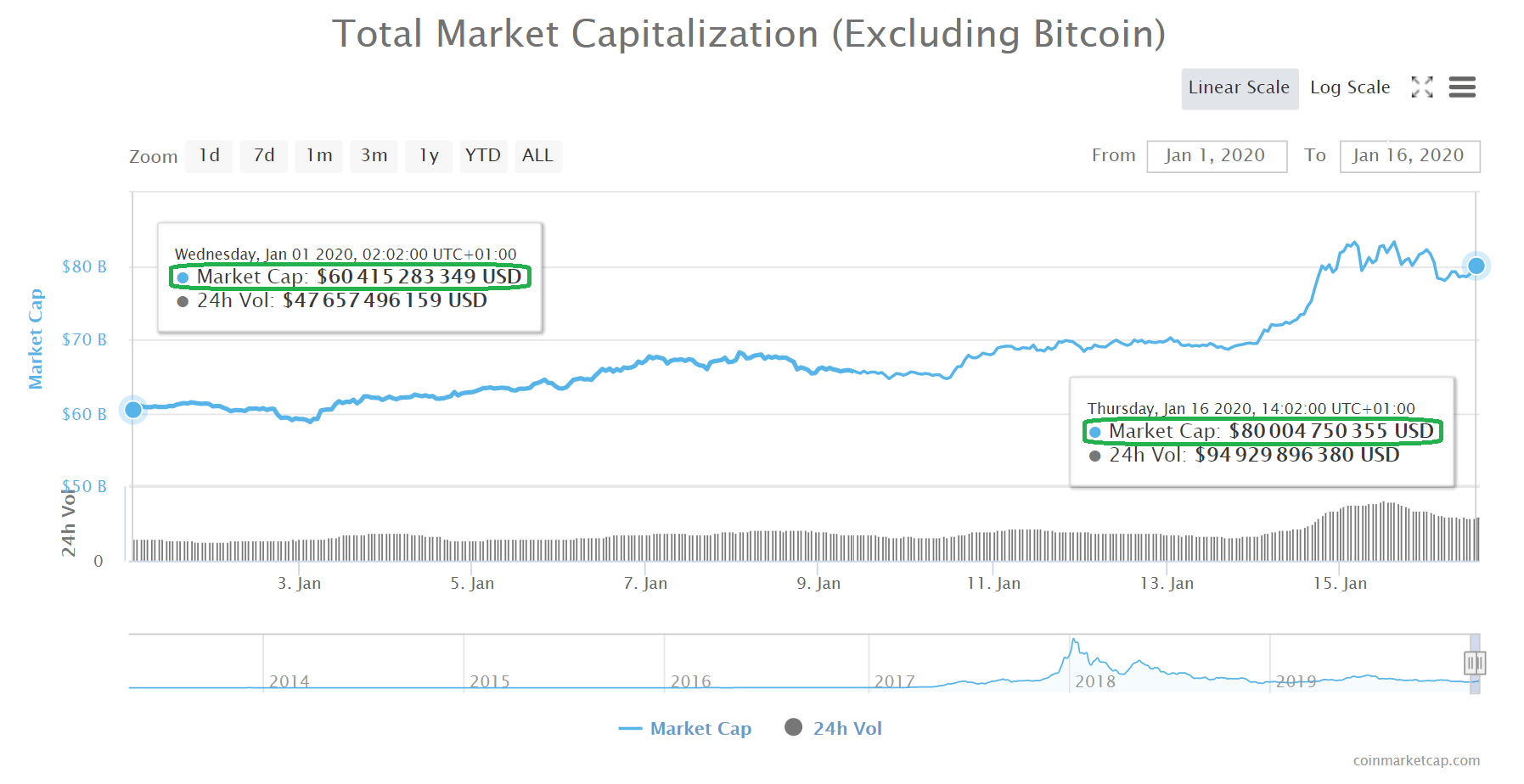
Task: Choose the YTD zoom range
Action: pos(483,156)
